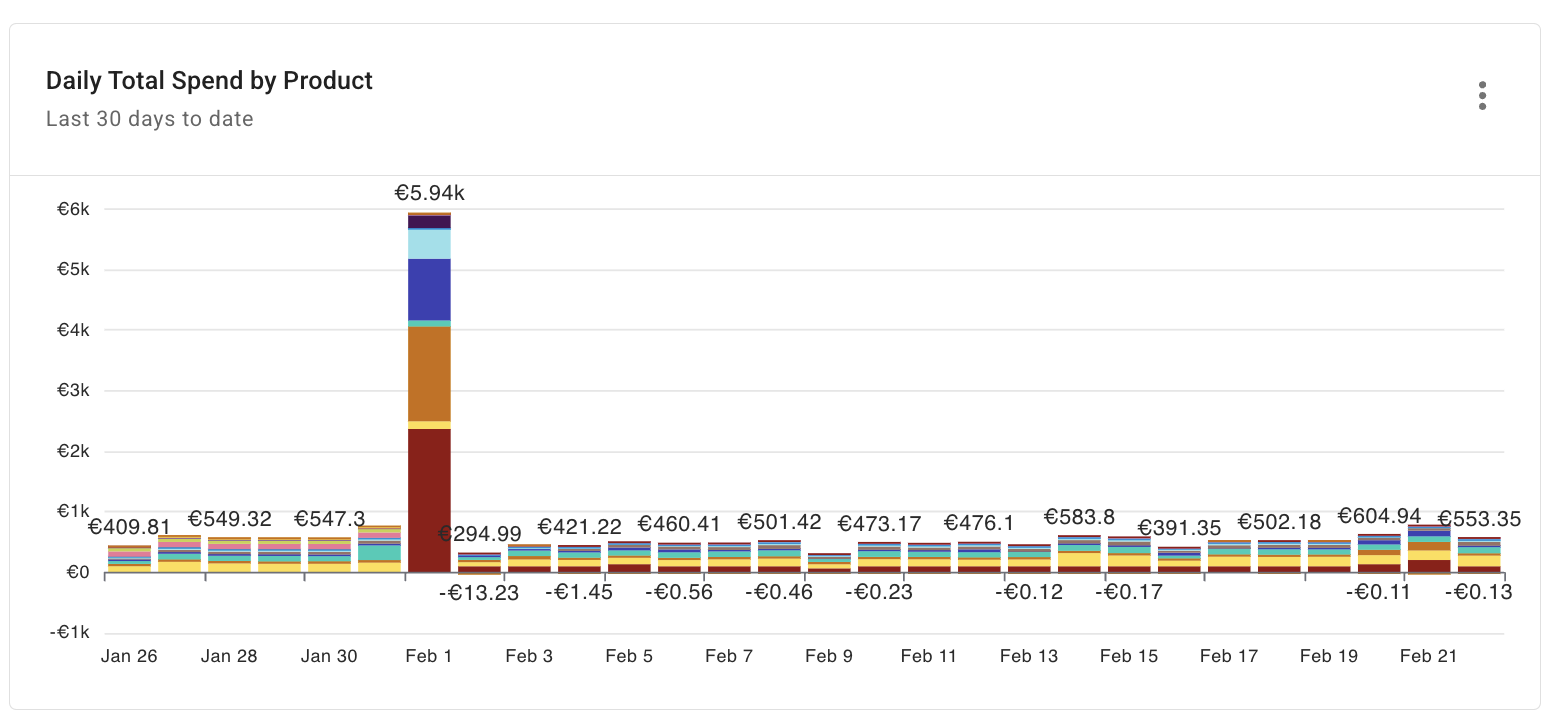Viewport: 1552px width, 726px height.
Task: Click the €5.94k value label
Action: (432, 192)
